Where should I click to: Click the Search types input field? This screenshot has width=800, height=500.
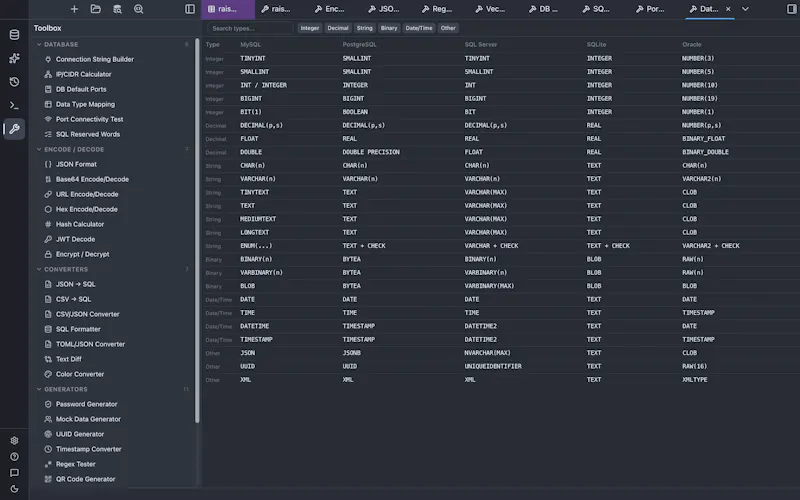click(250, 28)
